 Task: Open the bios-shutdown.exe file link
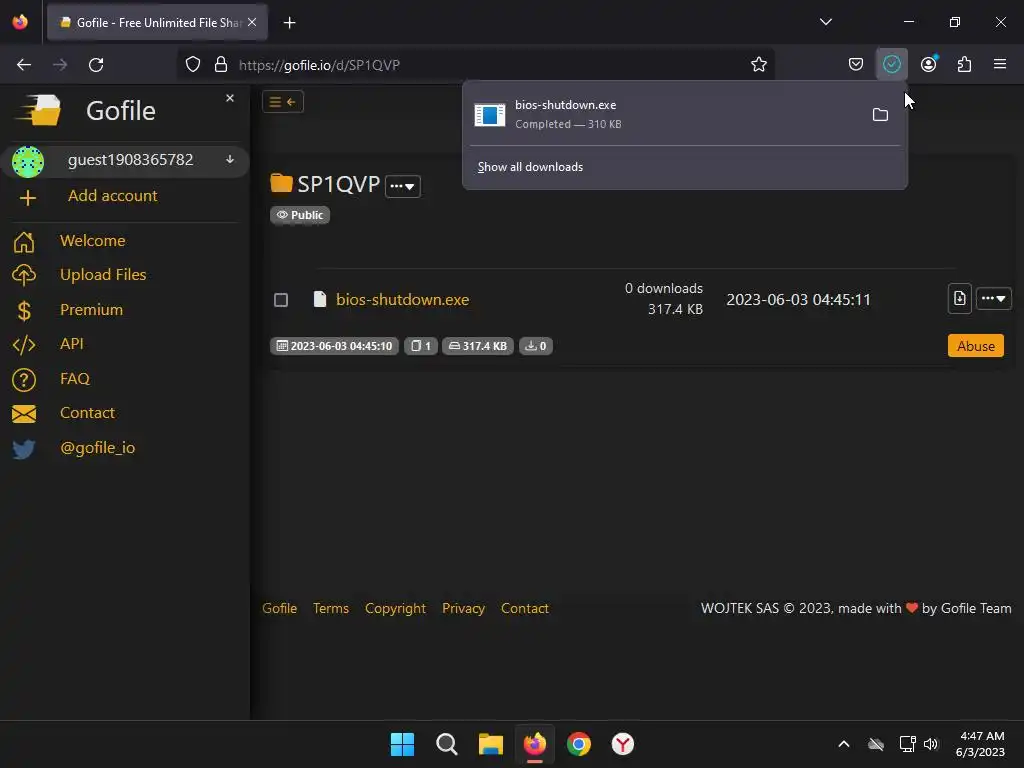[402, 300]
